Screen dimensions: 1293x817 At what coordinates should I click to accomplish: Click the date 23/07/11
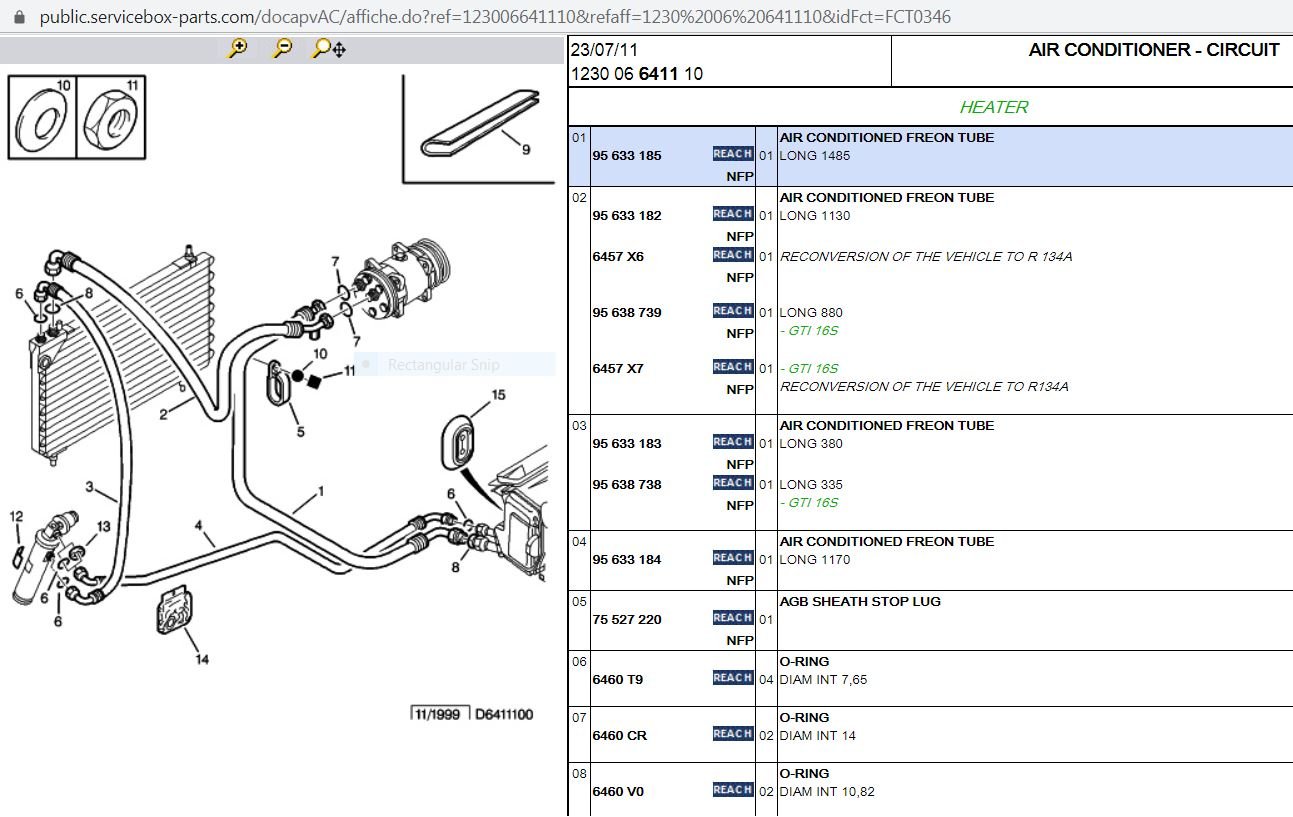pos(604,50)
